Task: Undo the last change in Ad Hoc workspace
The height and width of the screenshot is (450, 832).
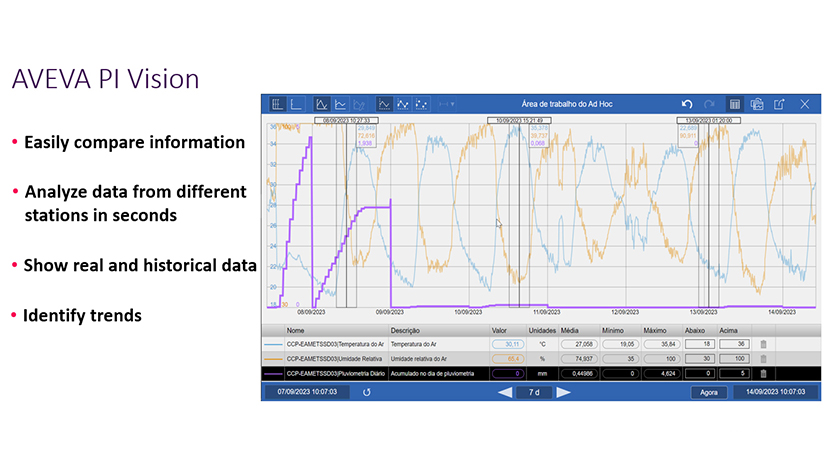Action: [687, 104]
